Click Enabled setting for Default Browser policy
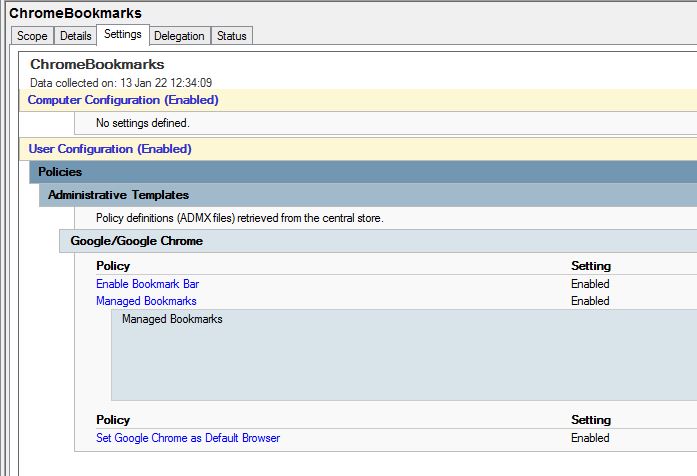Screen dimensions: 697x476 pyautogui.click(x=590, y=438)
